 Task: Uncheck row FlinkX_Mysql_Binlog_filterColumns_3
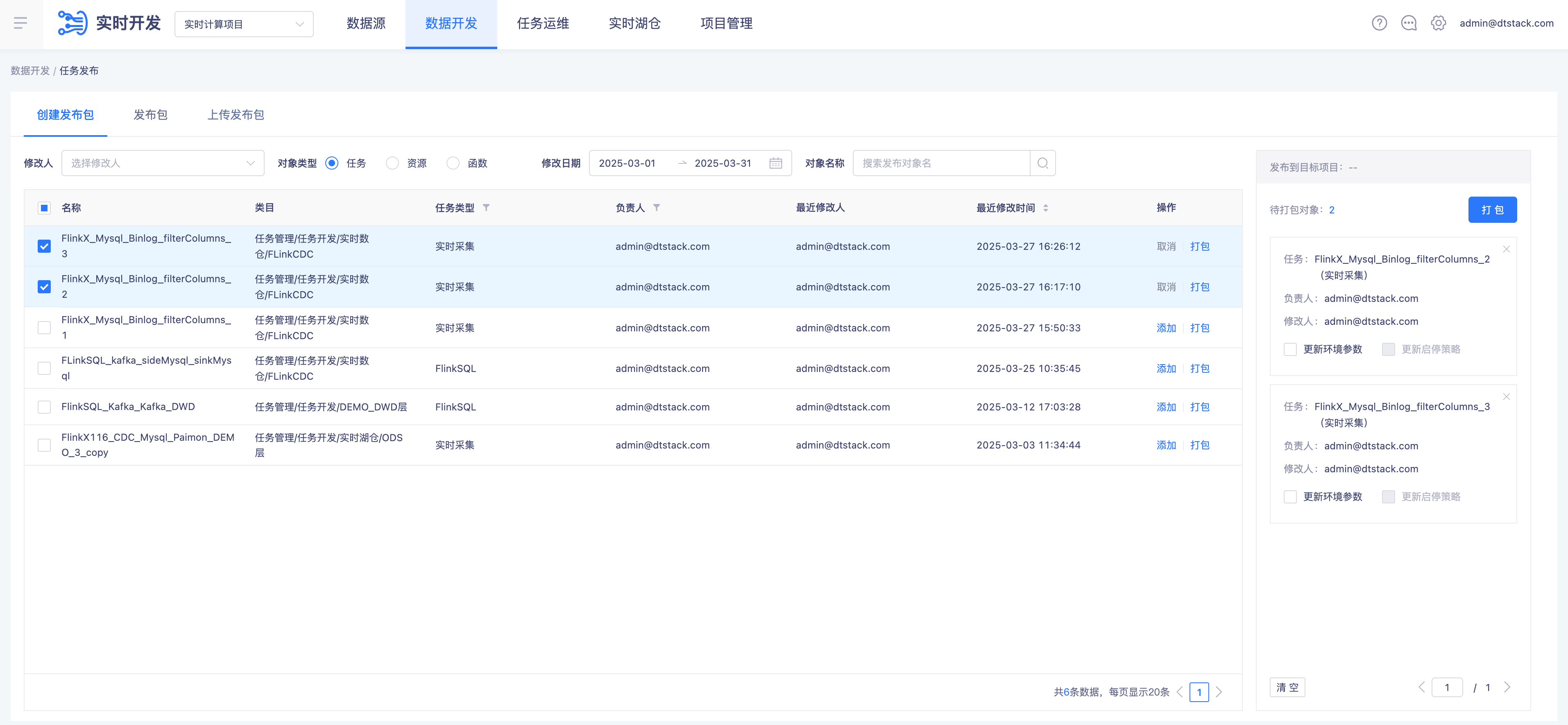pos(44,246)
